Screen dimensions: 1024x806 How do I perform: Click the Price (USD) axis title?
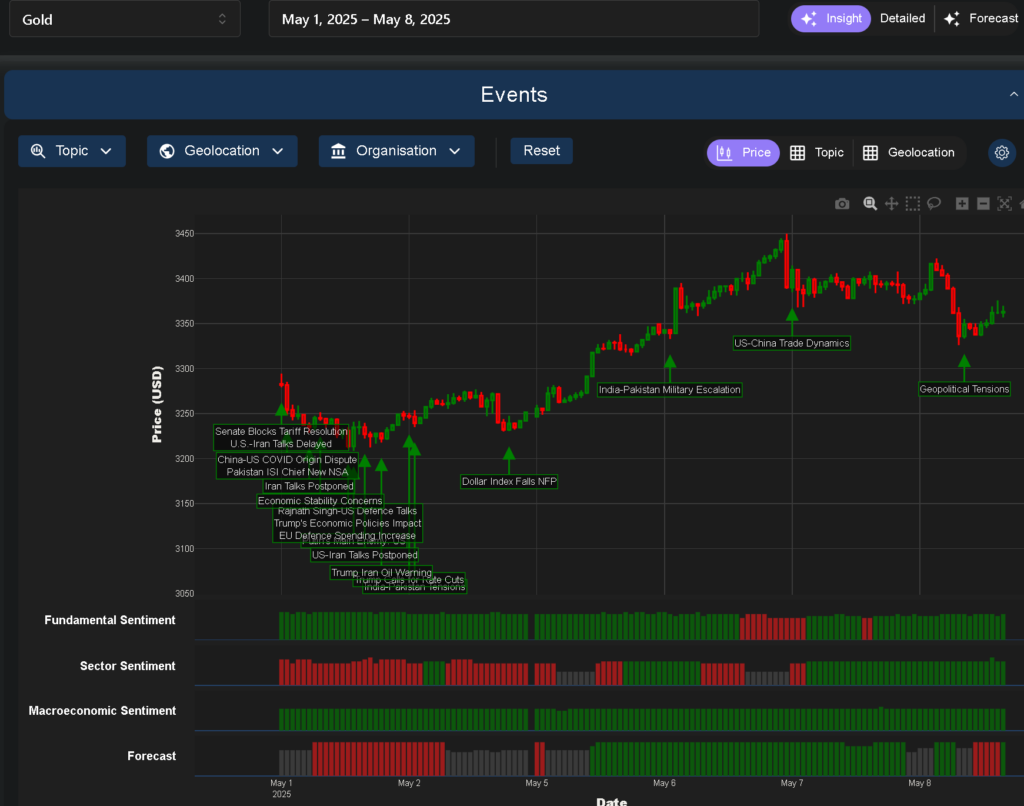[157, 404]
